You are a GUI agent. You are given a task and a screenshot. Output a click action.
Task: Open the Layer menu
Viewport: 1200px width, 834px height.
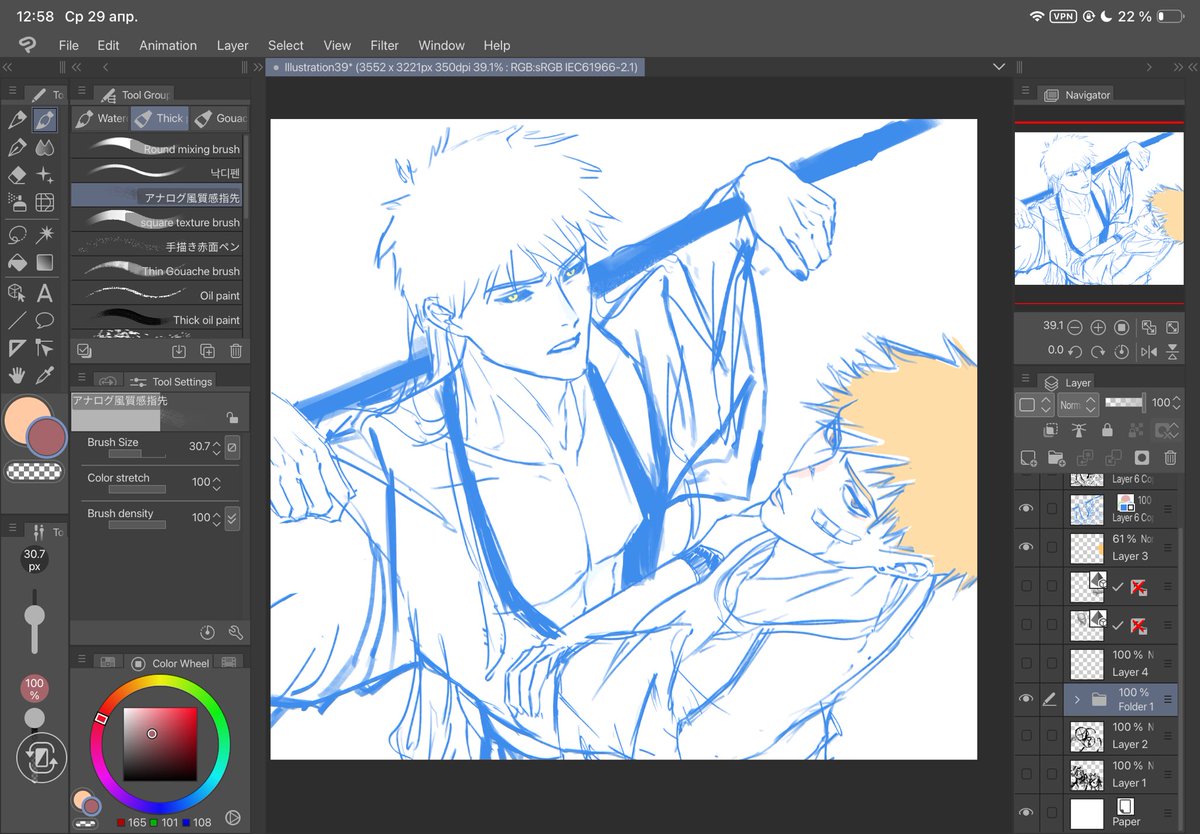click(233, 45)
